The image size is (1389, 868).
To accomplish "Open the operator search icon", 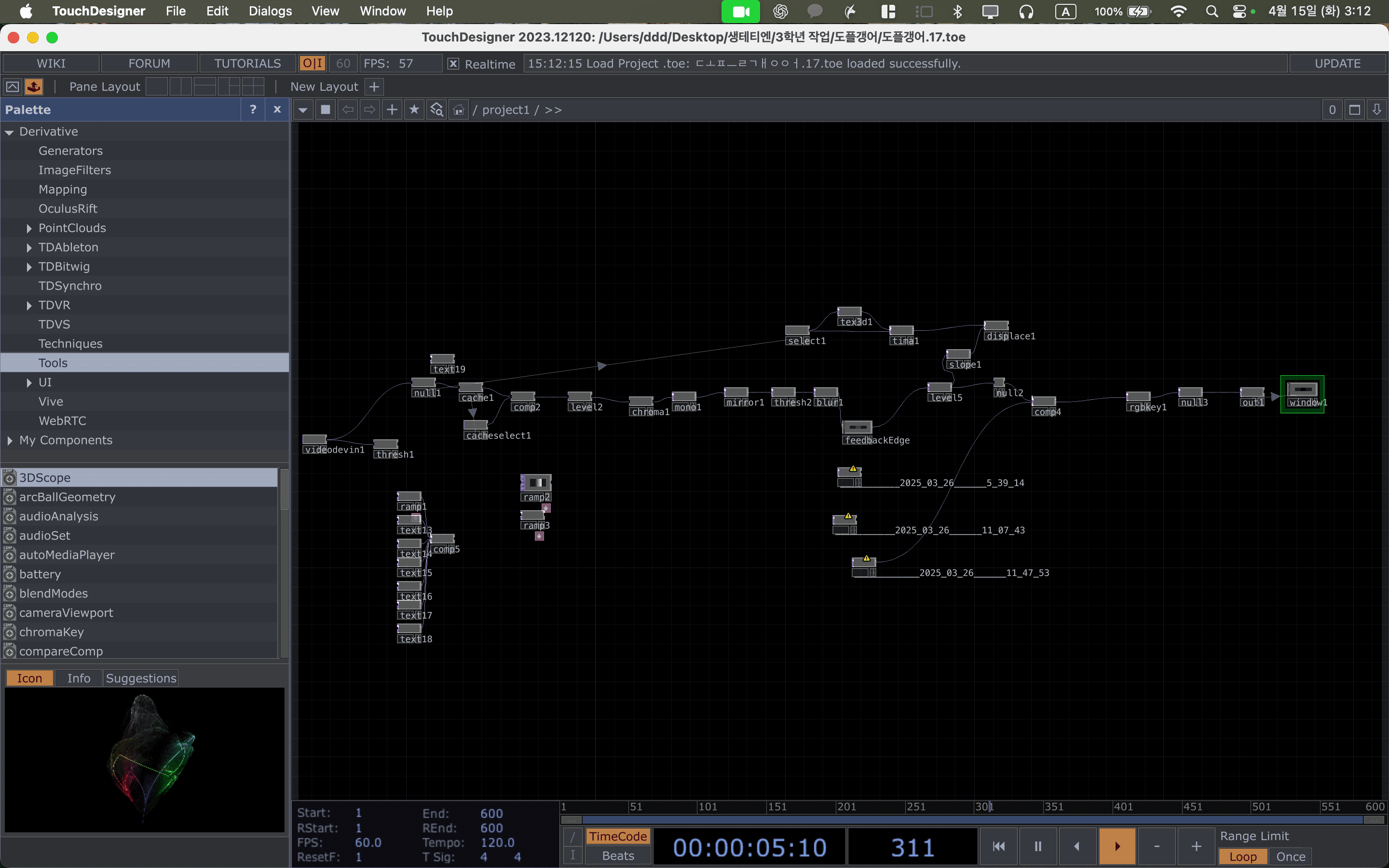I will click(x=436, y=109).
